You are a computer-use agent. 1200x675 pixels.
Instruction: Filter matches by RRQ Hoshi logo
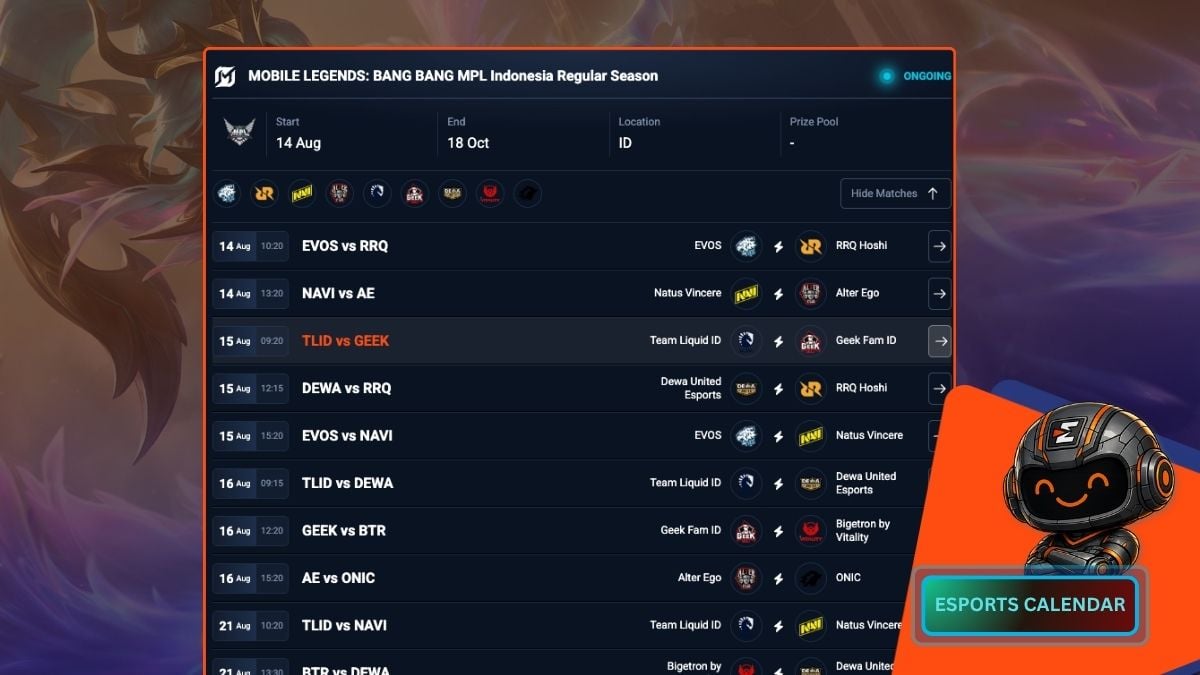(x=265, y=193)
